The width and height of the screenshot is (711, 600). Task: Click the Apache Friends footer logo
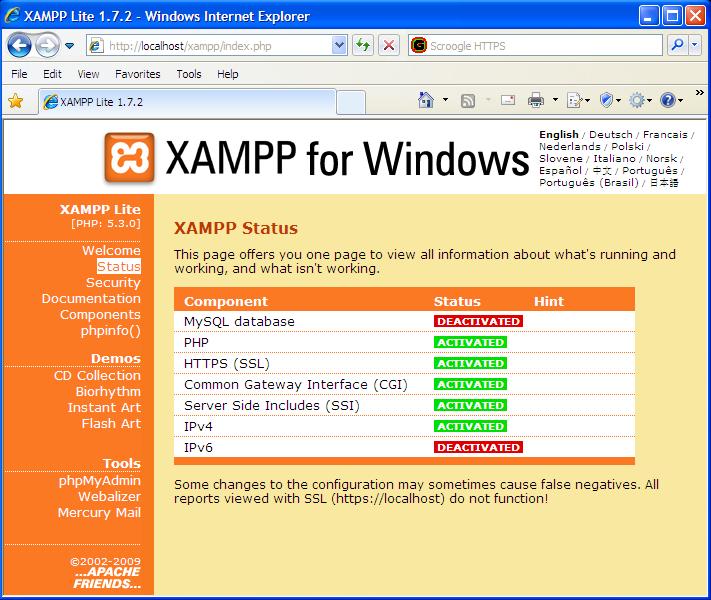[x=107, y=578]
